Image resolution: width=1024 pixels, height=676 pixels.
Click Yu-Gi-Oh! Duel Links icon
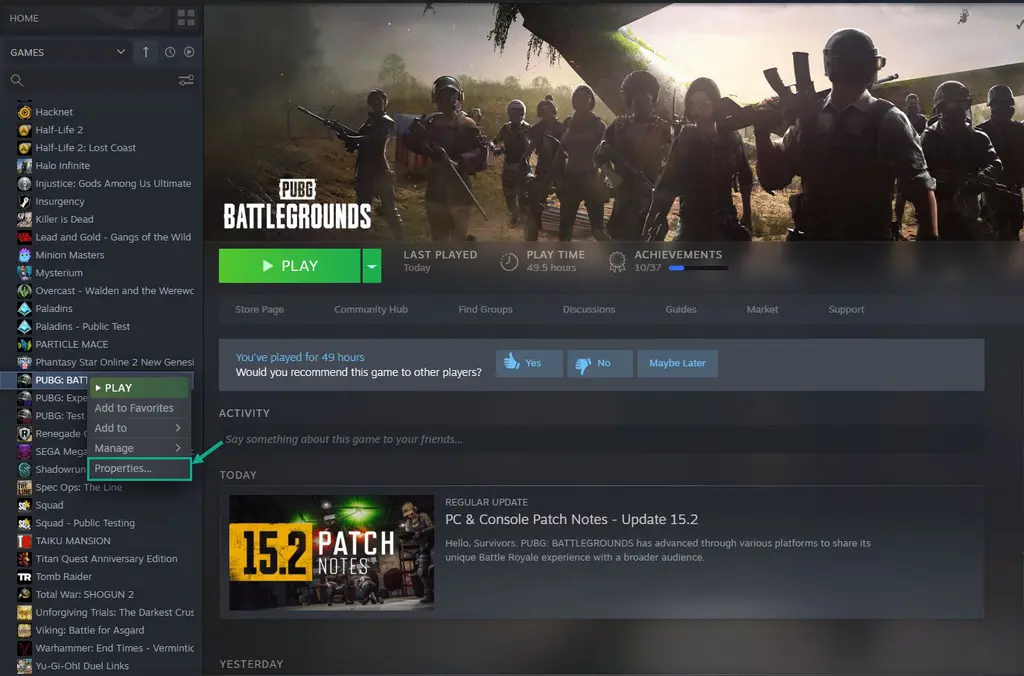tap(24, 666)
